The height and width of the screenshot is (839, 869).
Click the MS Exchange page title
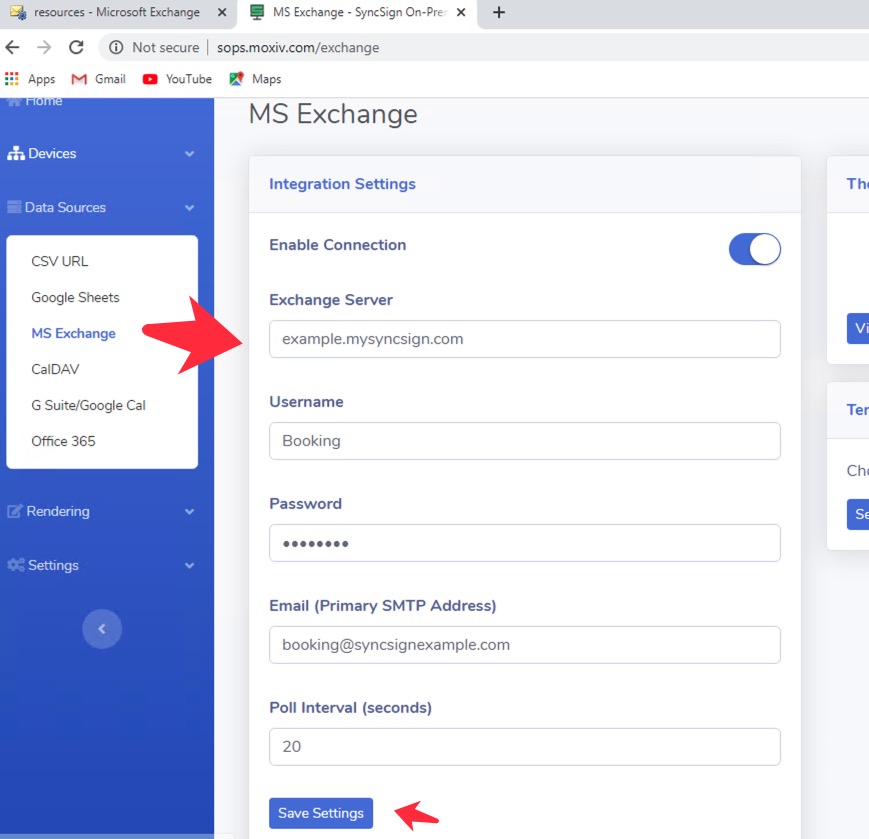tap(333, 114)
